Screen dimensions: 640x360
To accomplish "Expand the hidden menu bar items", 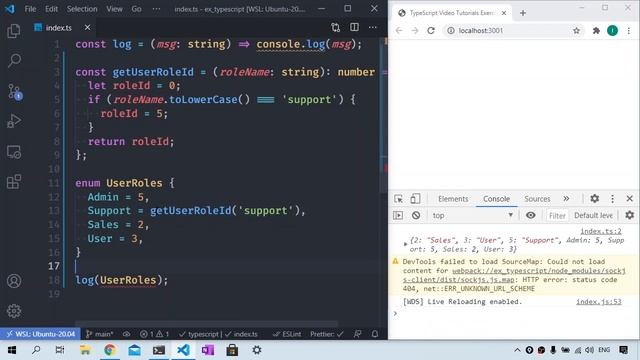I will click(x=156, y=9).
